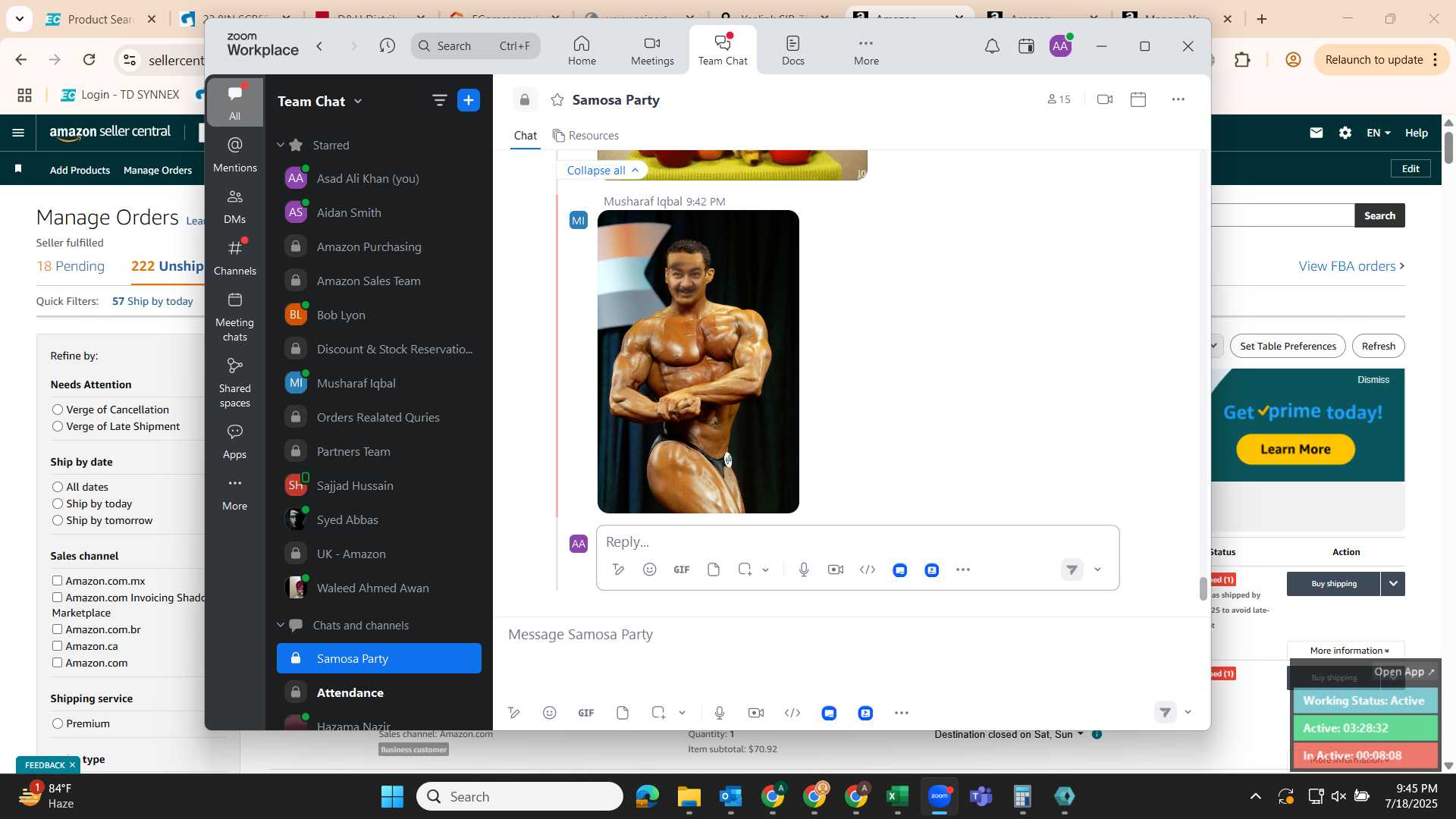Open screenshot dropdown arrow in reply toolbar
The width and height of the screenshot is (1456, 819).
[766, 570]
